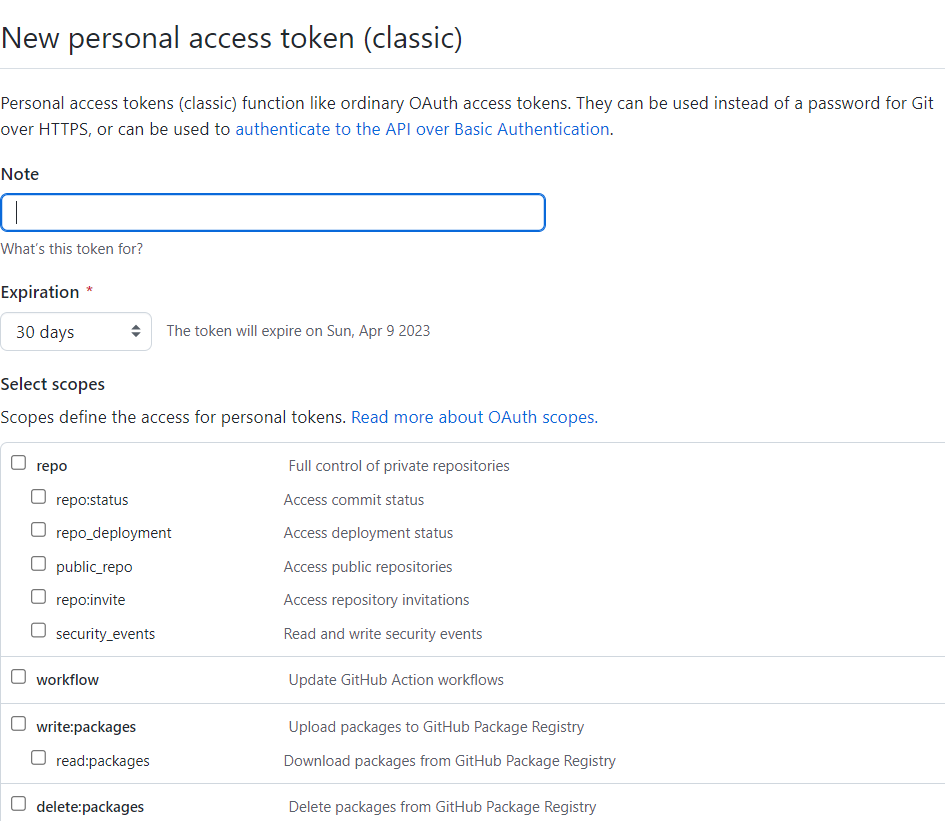Click the delete:packages scope label
The height and width of the screenshot is (821, 945).
[90, 807]
